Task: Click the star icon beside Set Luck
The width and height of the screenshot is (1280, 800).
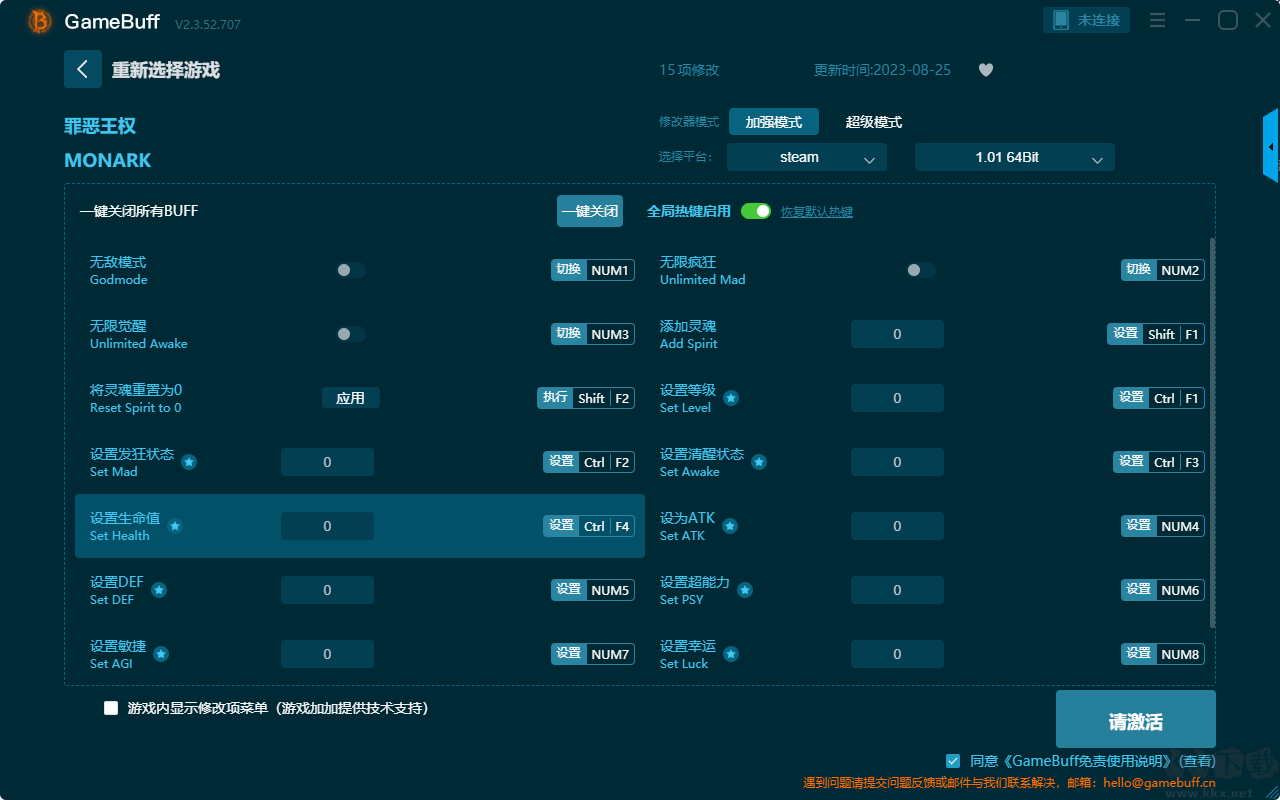Action: (x=731, y=654)
